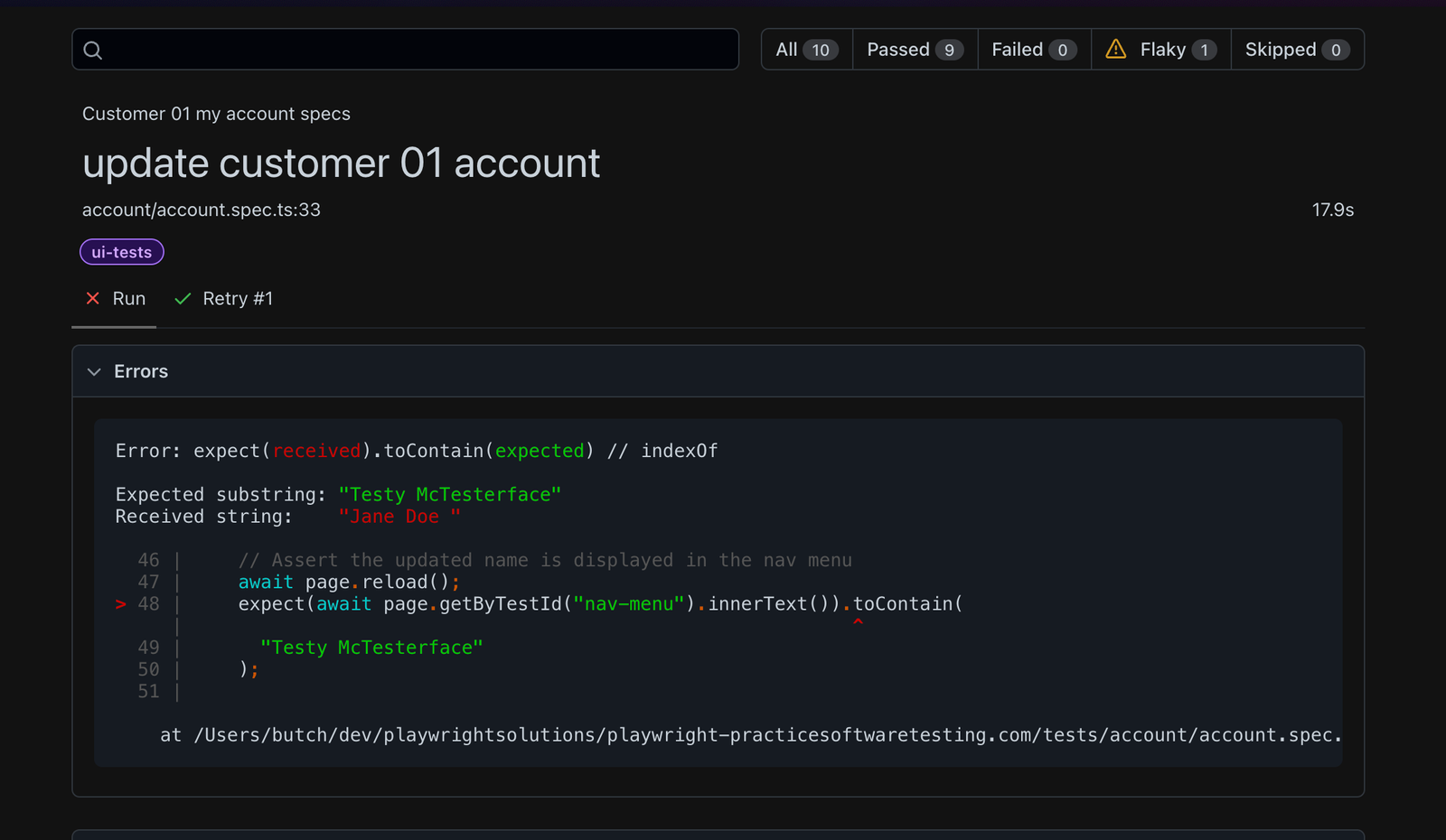This screenshot has width=1446, height=840.
Task: Click inside the search input field
Action: click(407, 50)
